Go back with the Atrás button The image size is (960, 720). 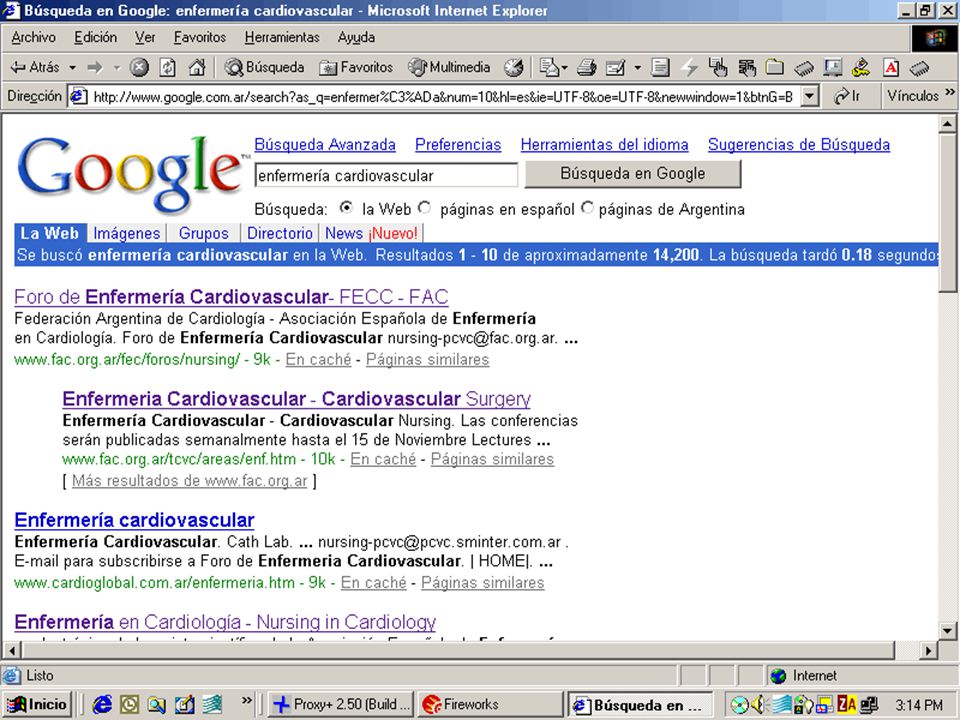(36, 67)
